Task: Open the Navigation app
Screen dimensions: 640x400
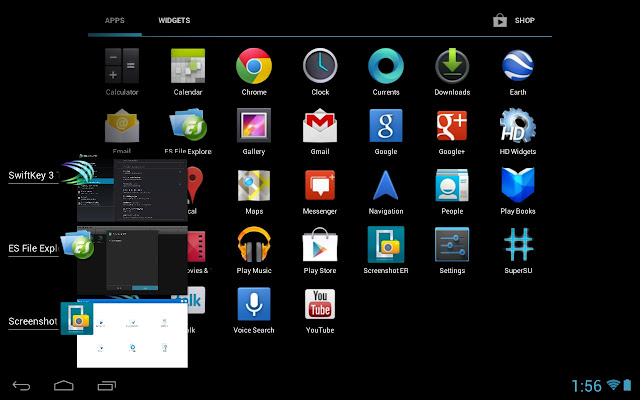Action: [x=386, y=186]
